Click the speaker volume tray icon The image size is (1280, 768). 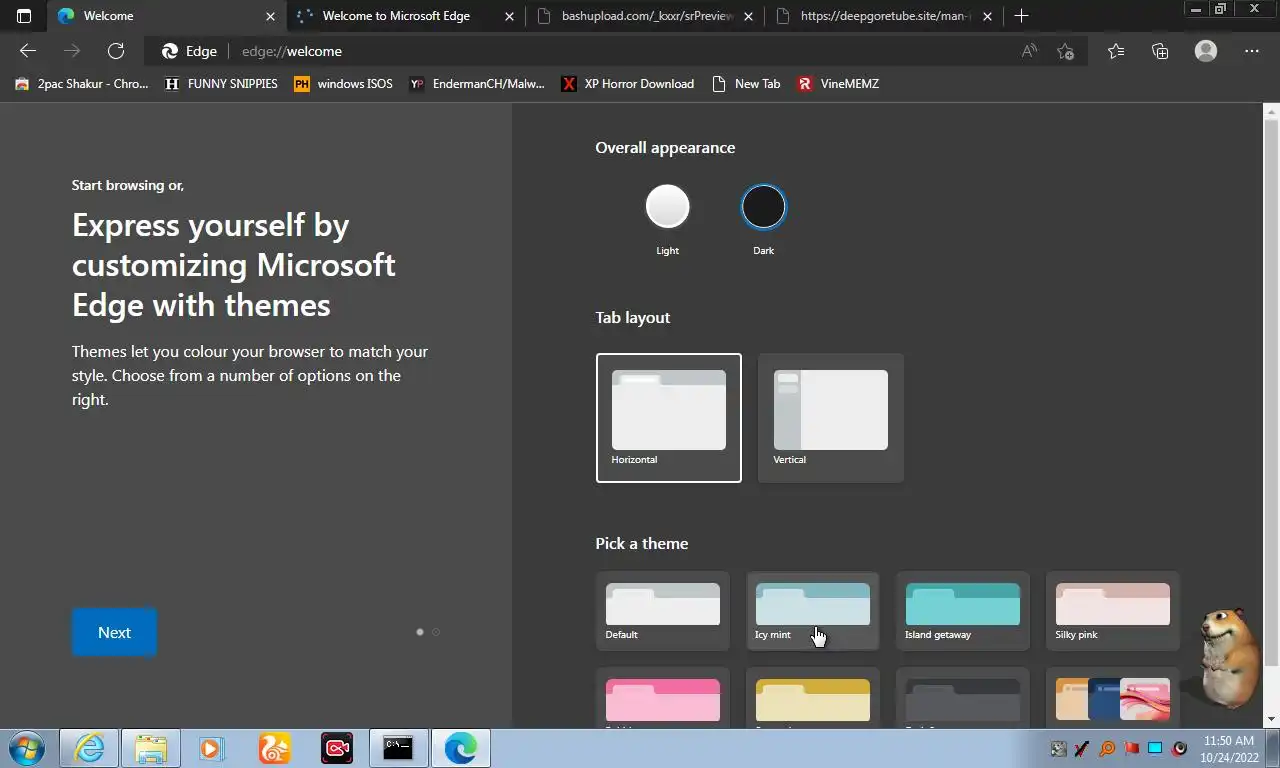(x=1179, y=748)
